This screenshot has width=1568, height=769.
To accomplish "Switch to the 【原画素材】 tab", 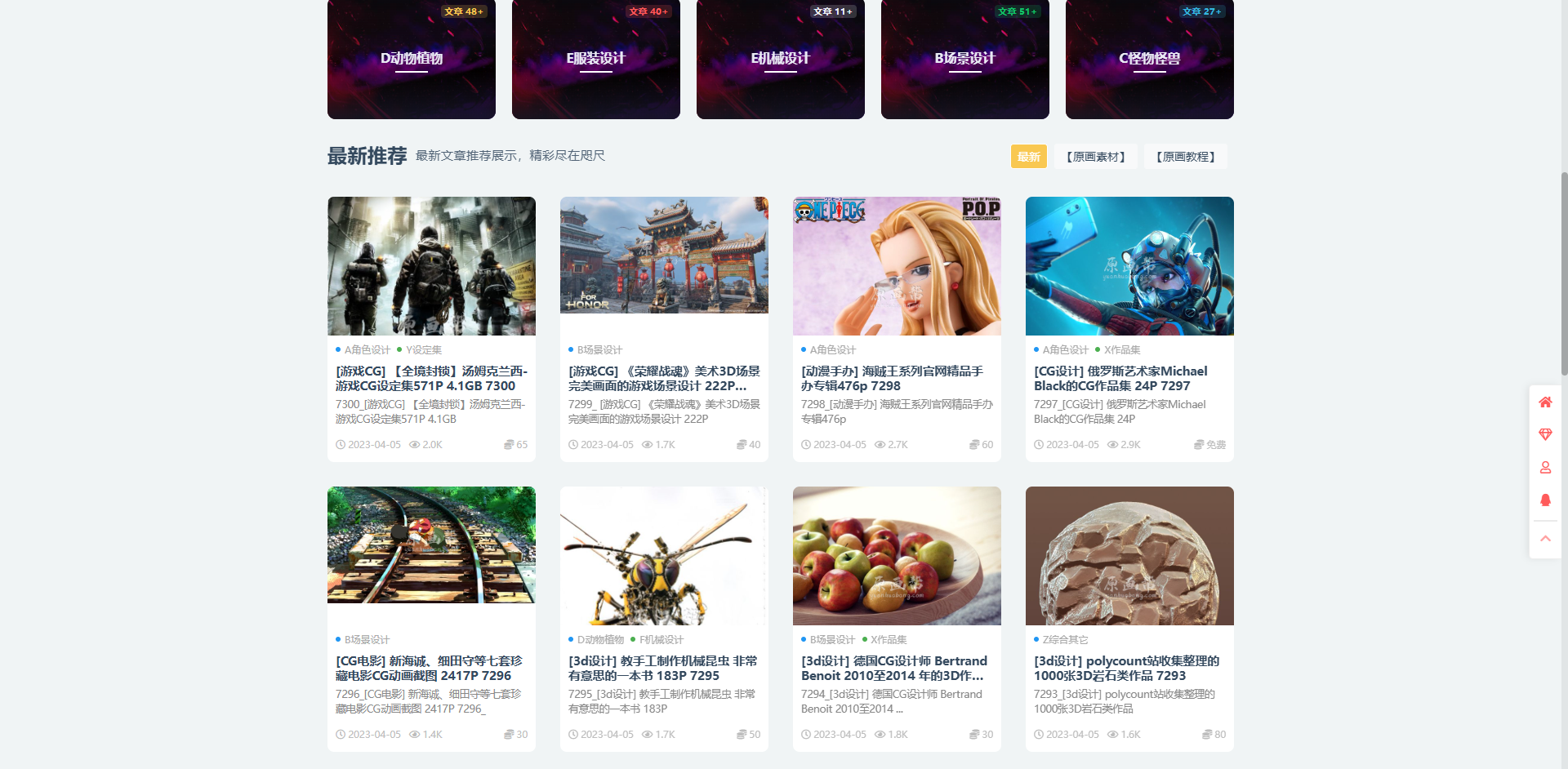I will pos(1095,157).
